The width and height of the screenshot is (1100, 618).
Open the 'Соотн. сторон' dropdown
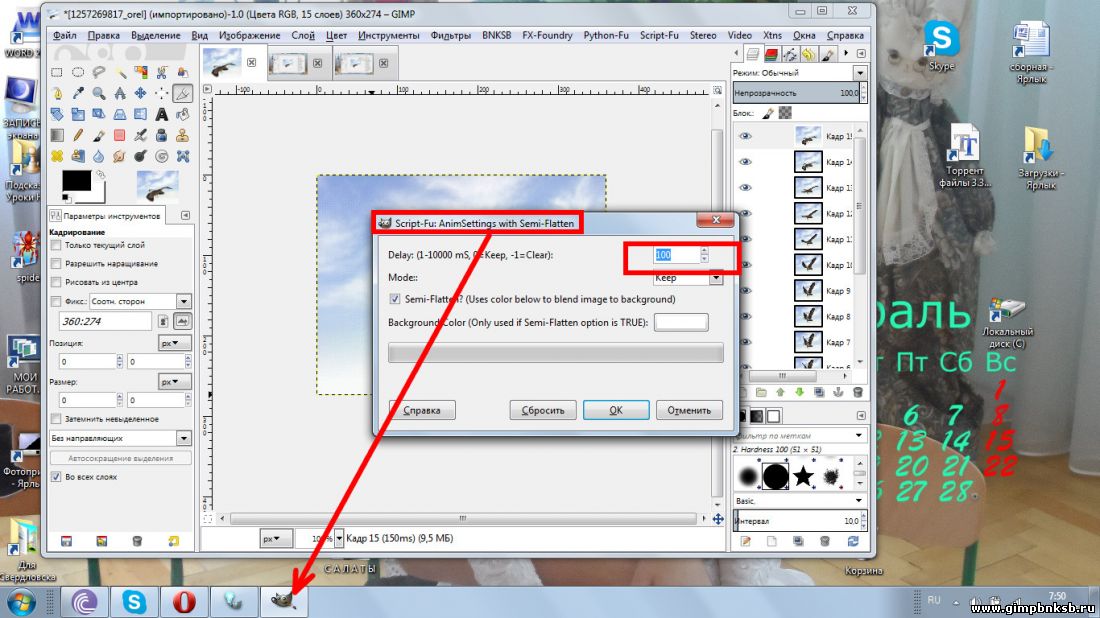183,301
